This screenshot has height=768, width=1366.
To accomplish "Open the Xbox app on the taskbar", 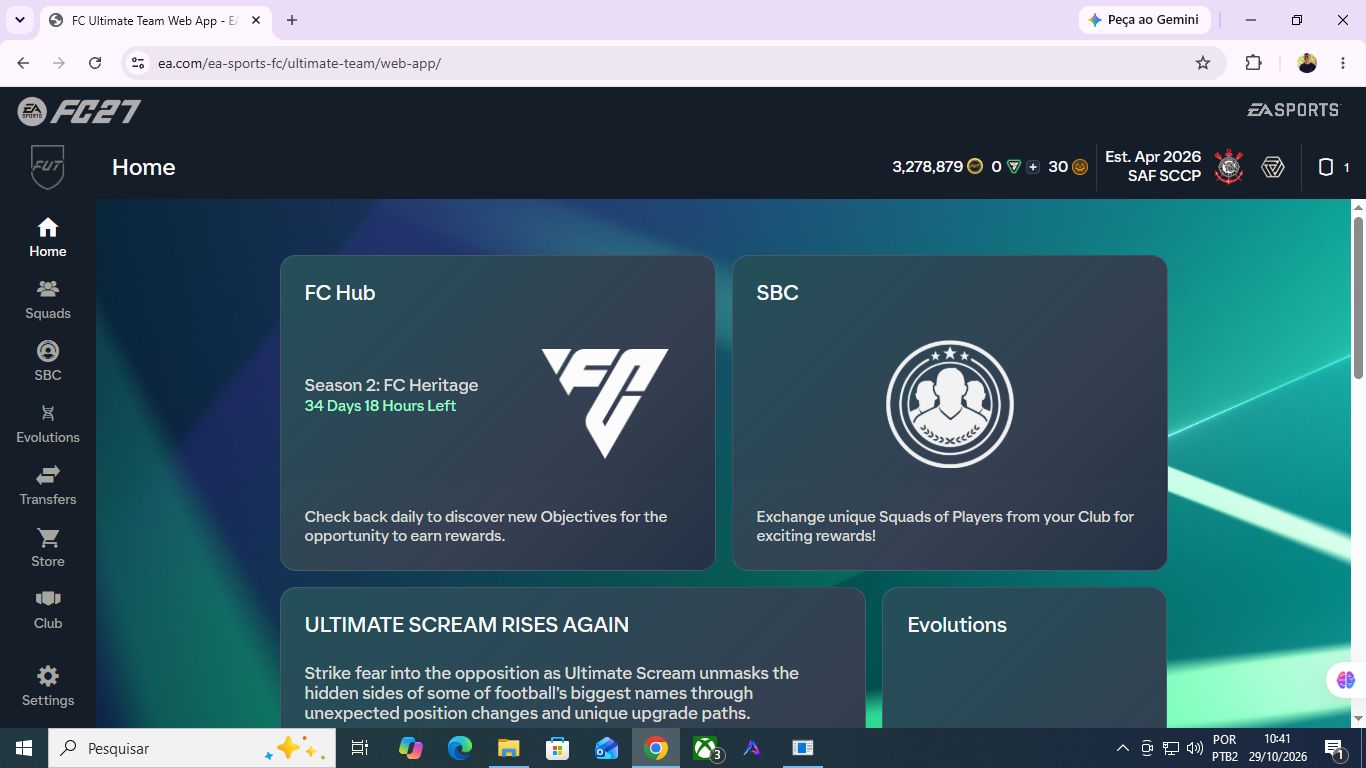I will (705, 748).
